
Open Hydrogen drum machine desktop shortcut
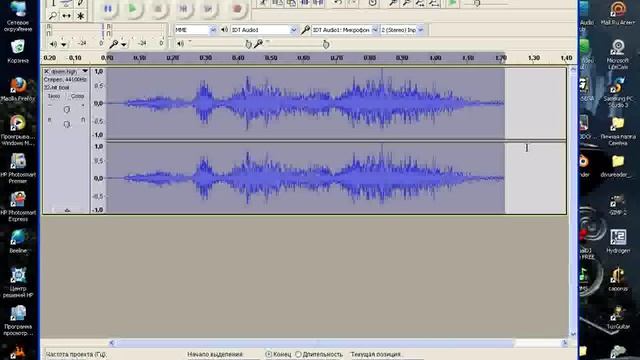[618, 242]
